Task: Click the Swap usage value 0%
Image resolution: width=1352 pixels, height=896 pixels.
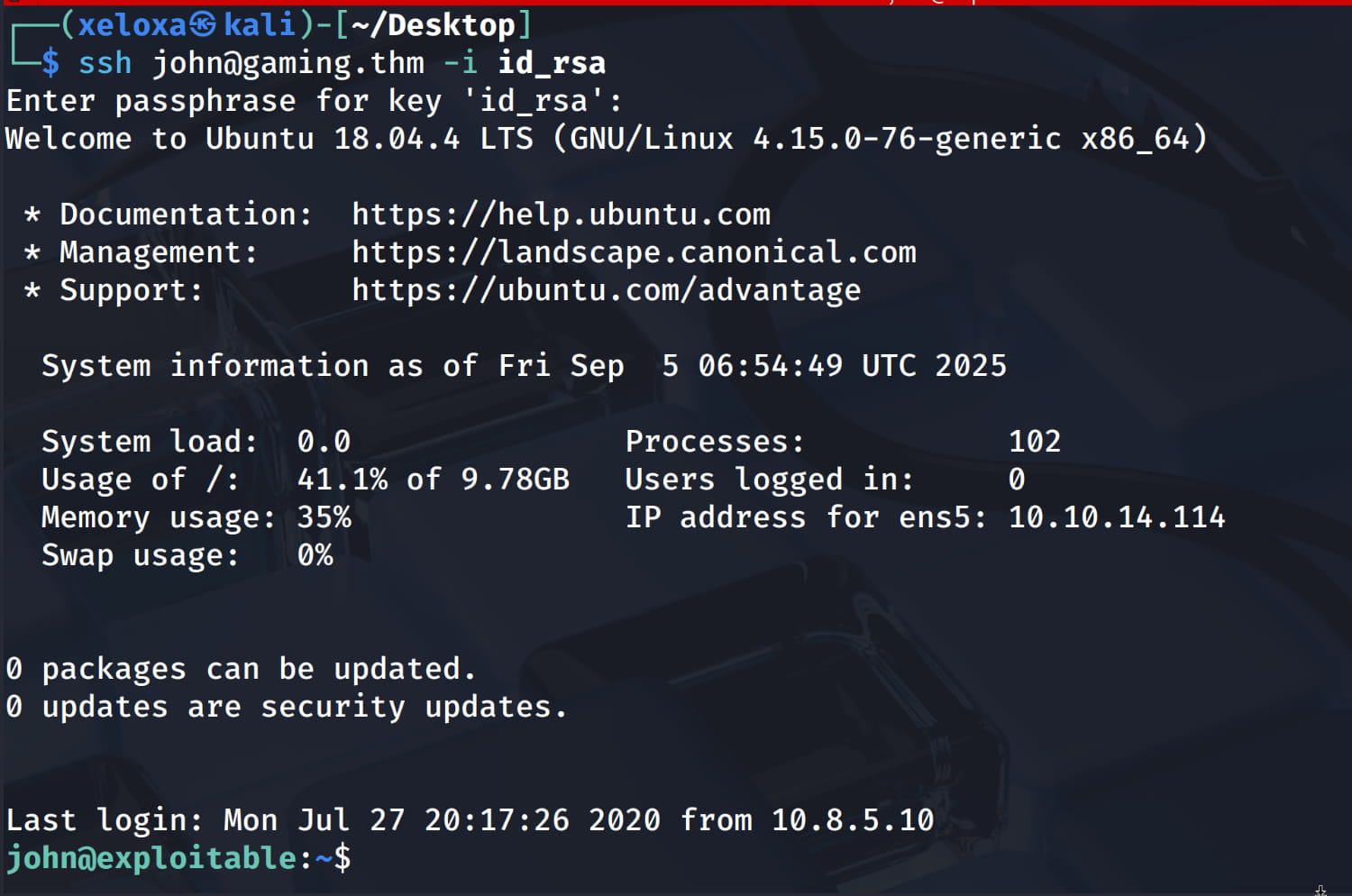Action: pyautogui.click(x=315, y=555)
